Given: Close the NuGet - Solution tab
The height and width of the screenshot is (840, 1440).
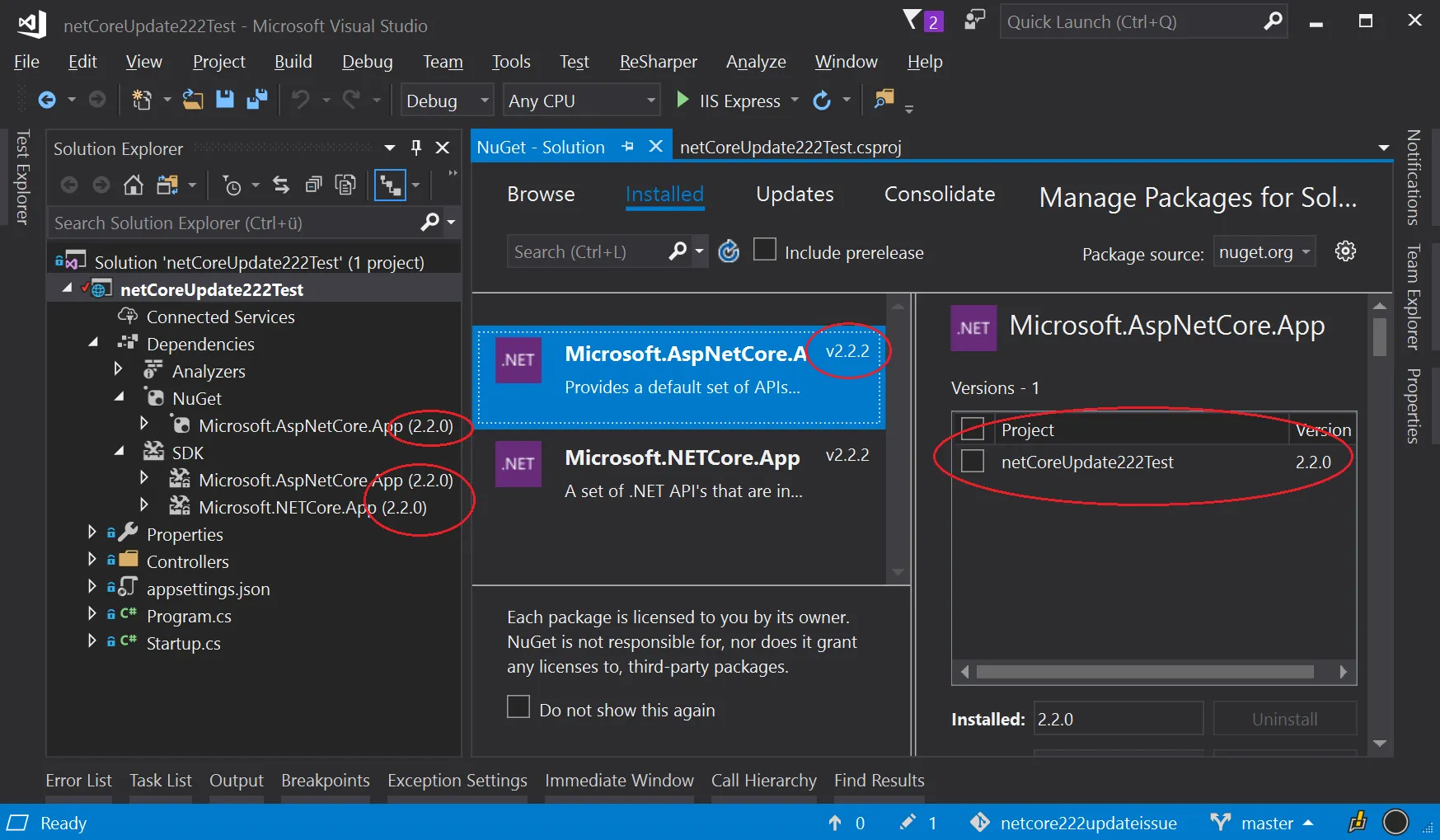Looking at the screenshot, I should 656,146.
